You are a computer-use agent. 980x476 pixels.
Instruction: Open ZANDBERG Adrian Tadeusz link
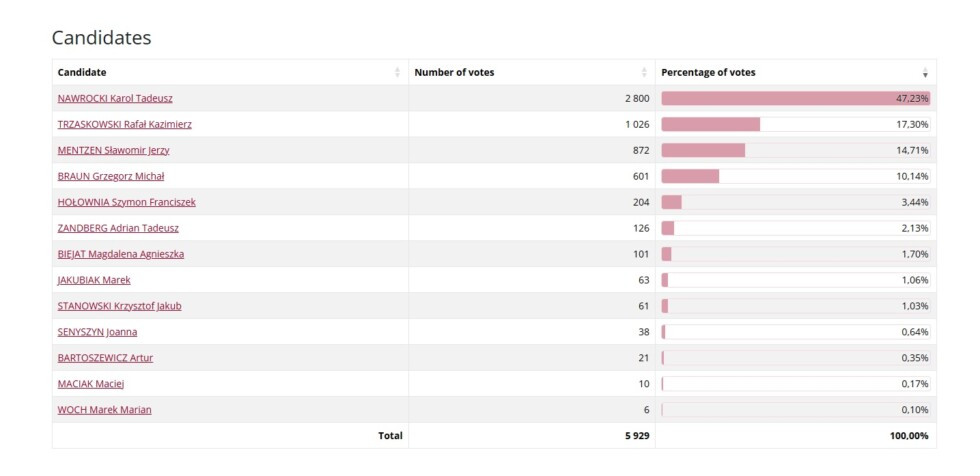click(x=118, y=229)
